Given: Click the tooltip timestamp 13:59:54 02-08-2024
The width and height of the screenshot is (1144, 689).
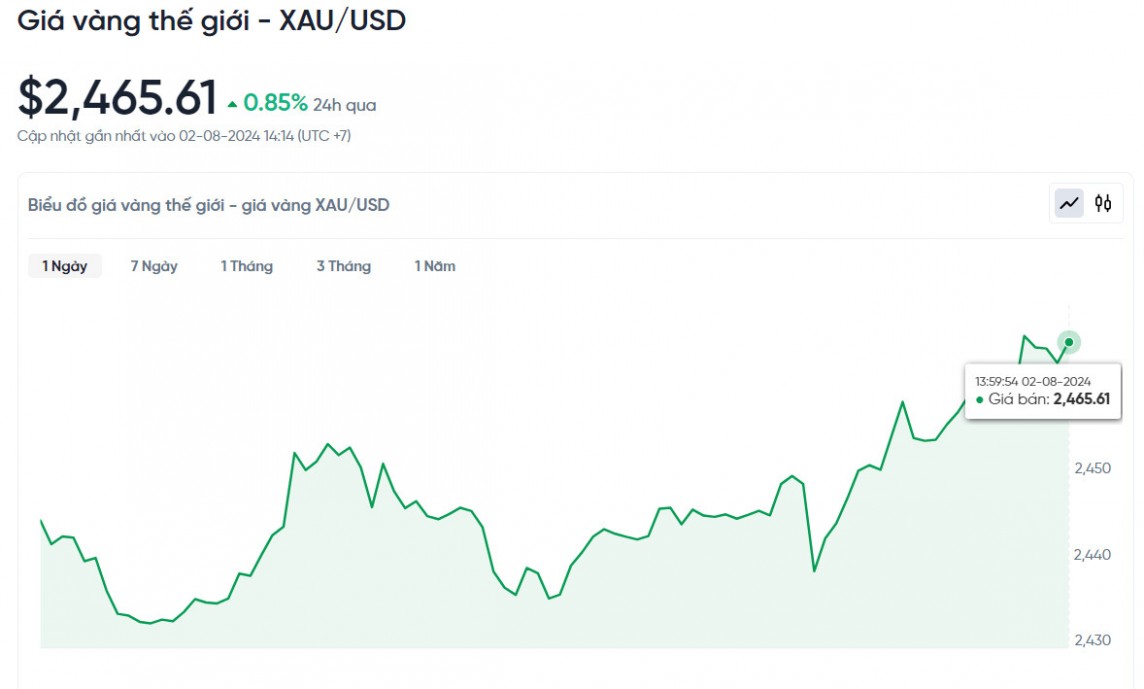Looking at the screenshot, I should (1033, 381).
